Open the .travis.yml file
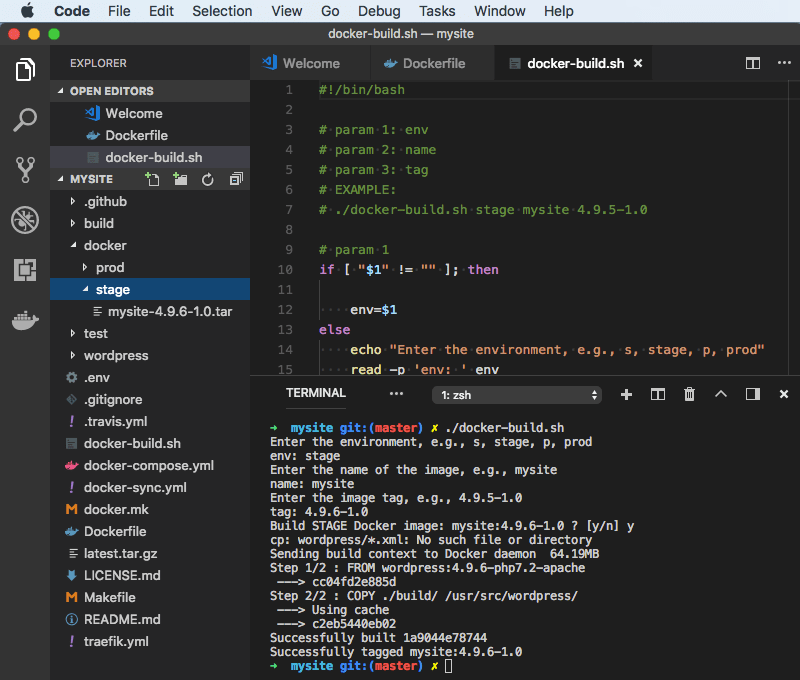 (x=150, y=421)
